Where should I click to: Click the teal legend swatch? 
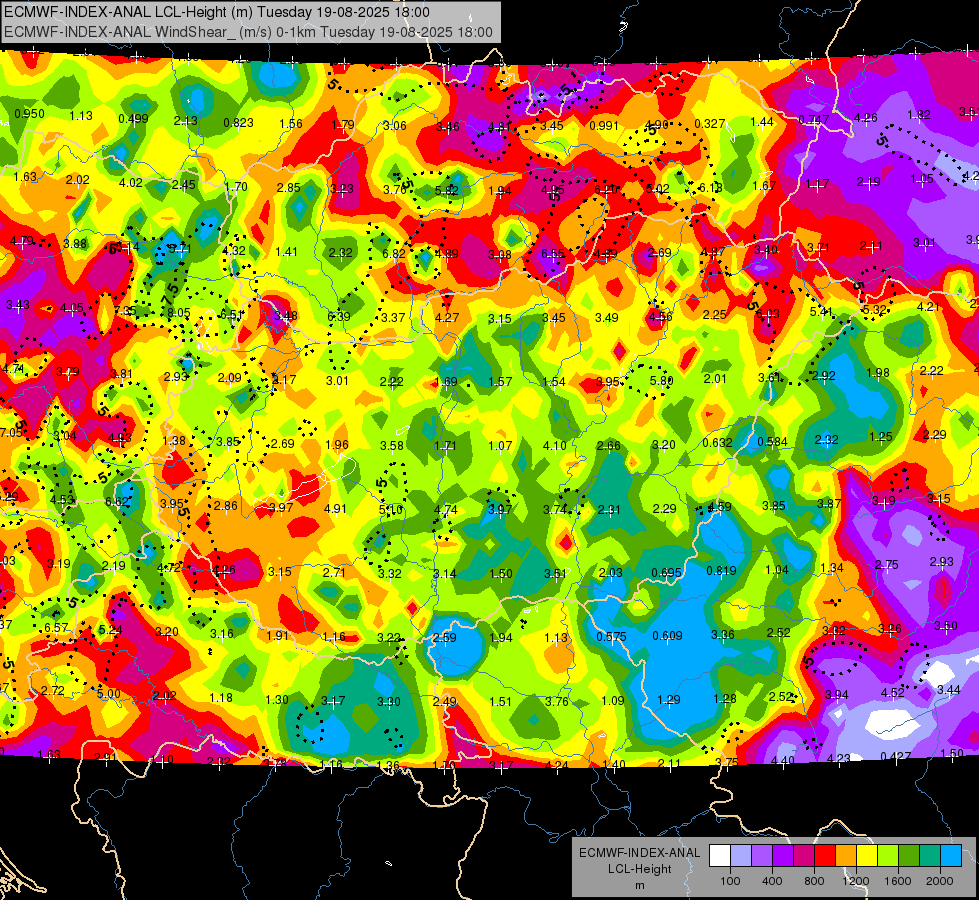click(x=930, y=856)
